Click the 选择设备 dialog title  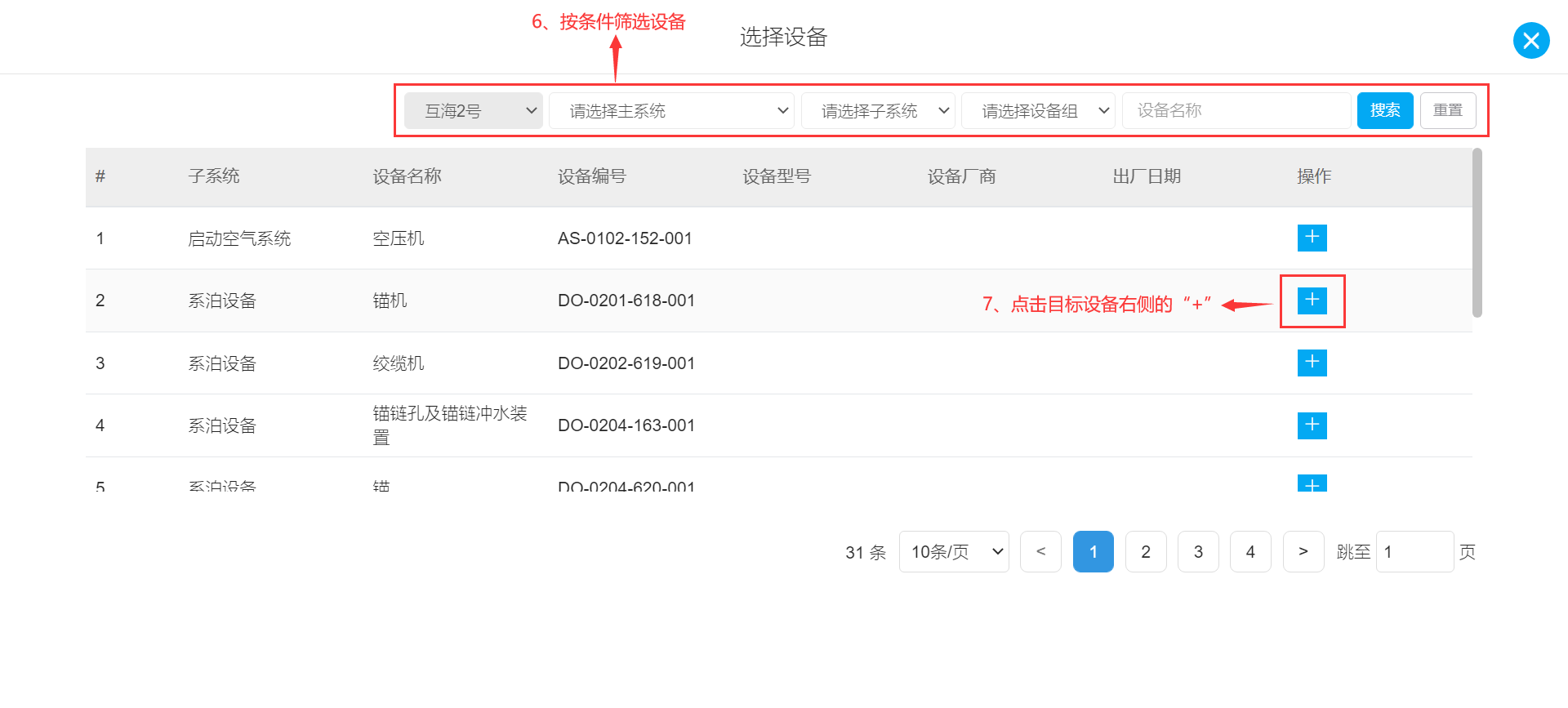point(783,37)
